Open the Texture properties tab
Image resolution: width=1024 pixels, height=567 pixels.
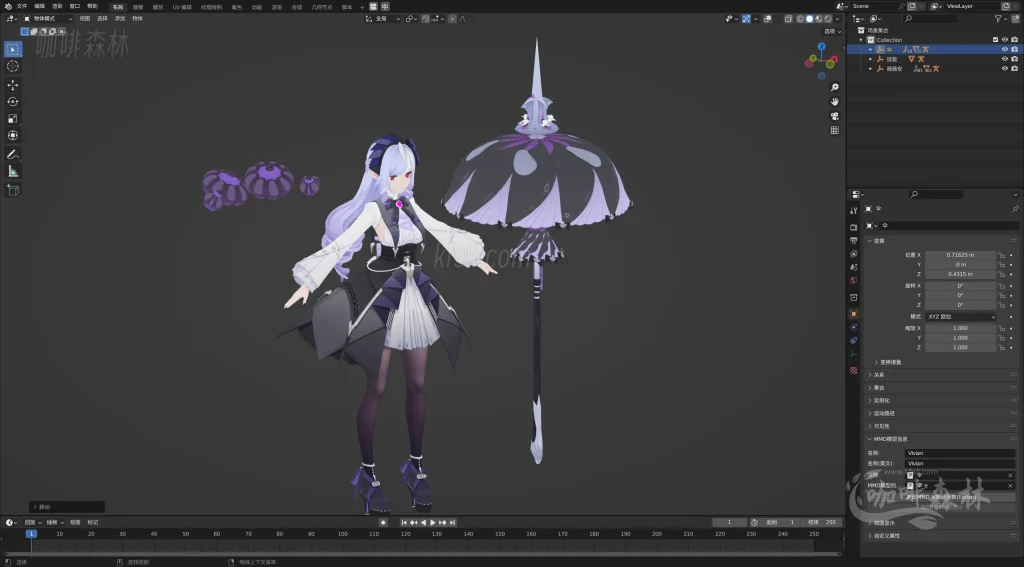pos(854,370)
